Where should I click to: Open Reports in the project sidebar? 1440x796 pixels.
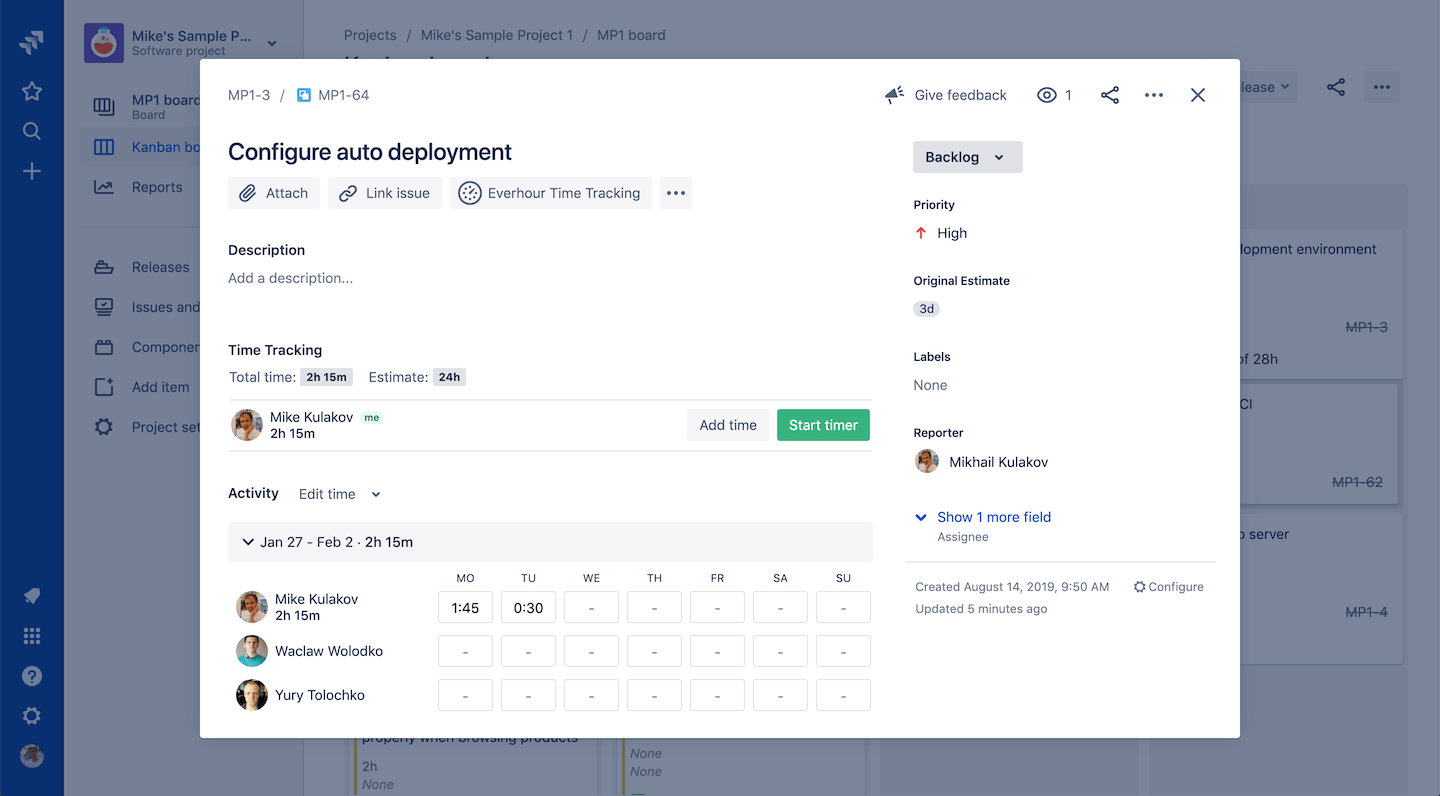[x=157, y=187]
